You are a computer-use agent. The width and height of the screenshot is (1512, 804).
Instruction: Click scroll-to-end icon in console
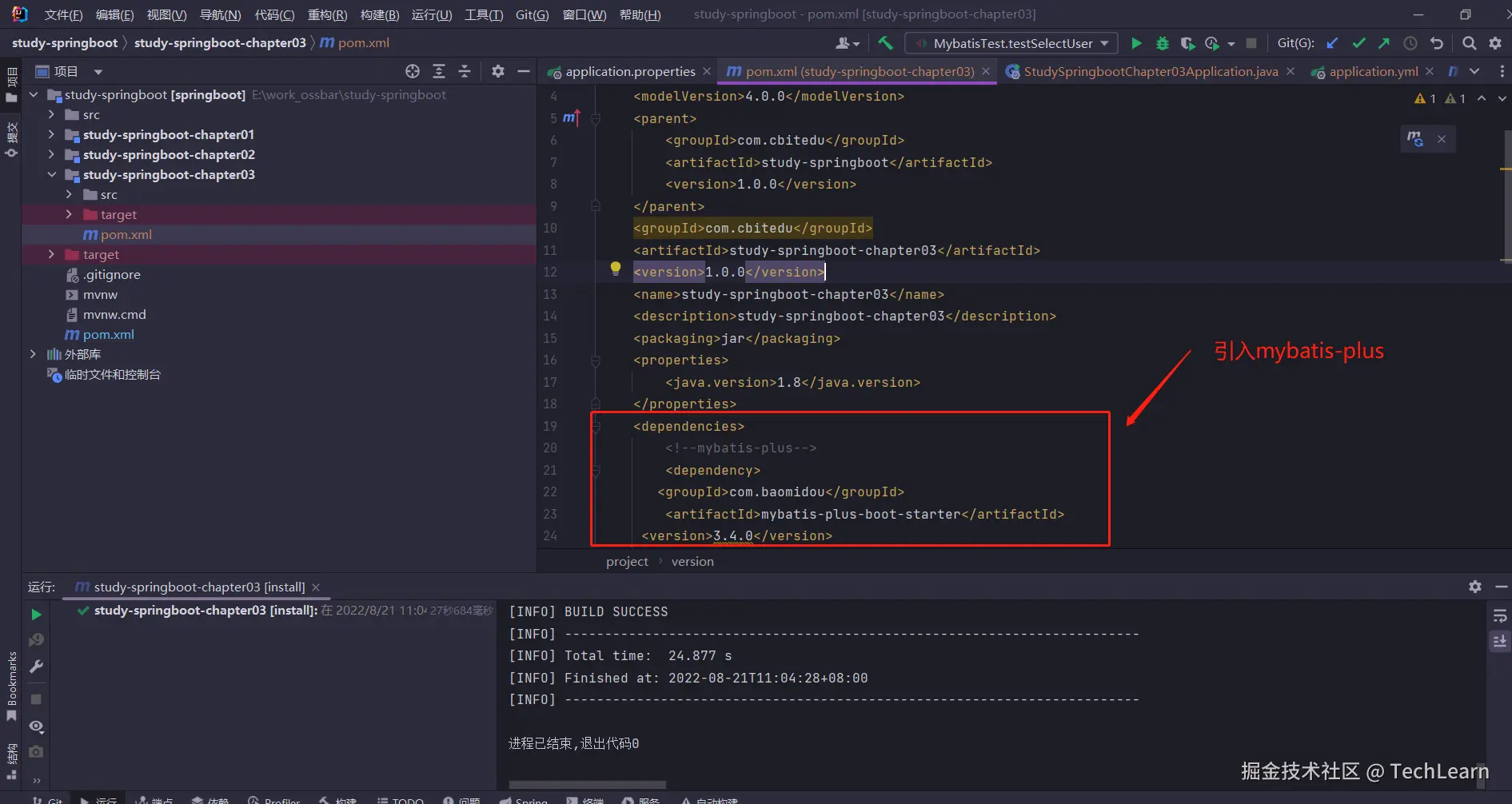tap(1500, 641)
